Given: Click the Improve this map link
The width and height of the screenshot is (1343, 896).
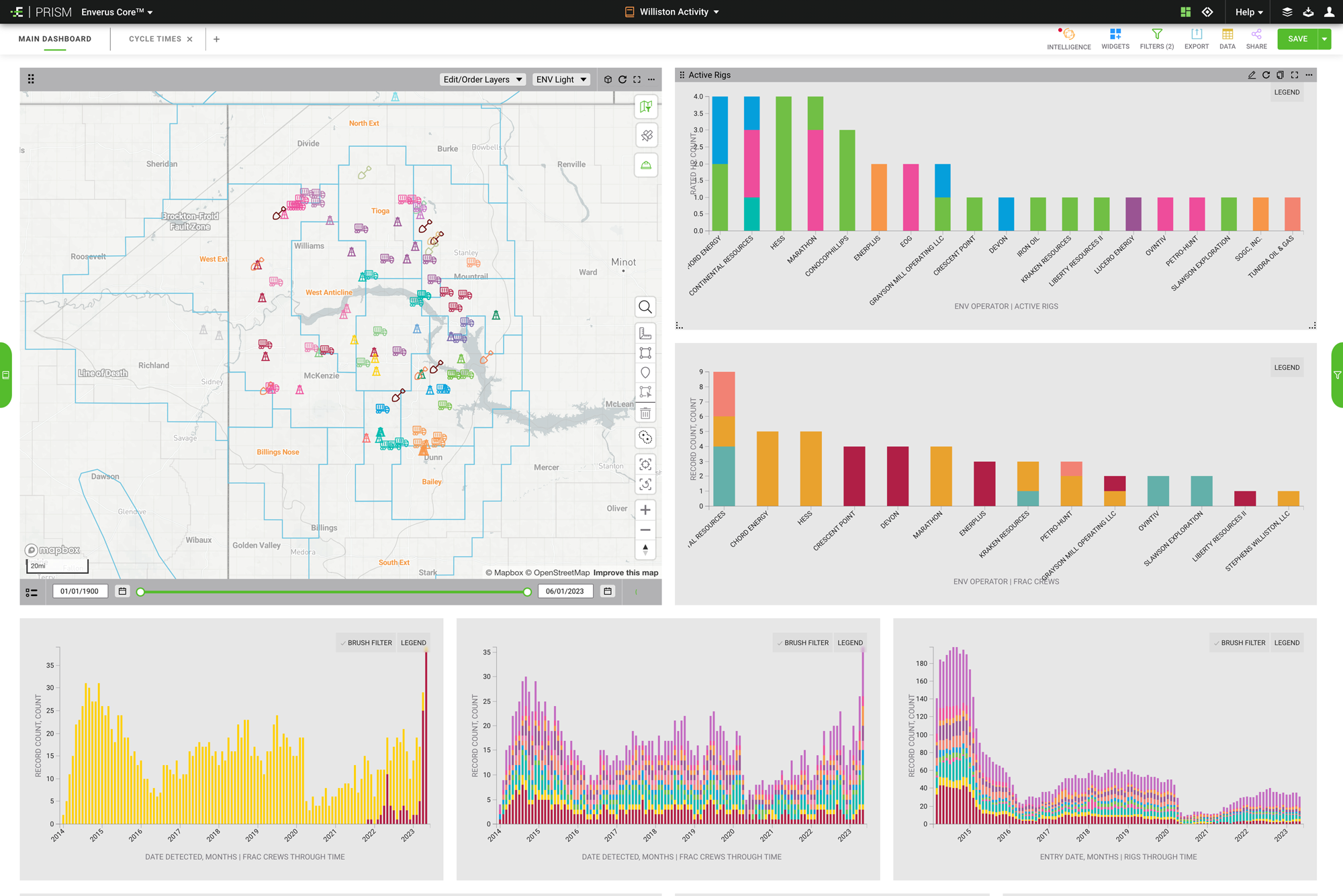Looking at the screenshot, I should (x=626, y=573).
